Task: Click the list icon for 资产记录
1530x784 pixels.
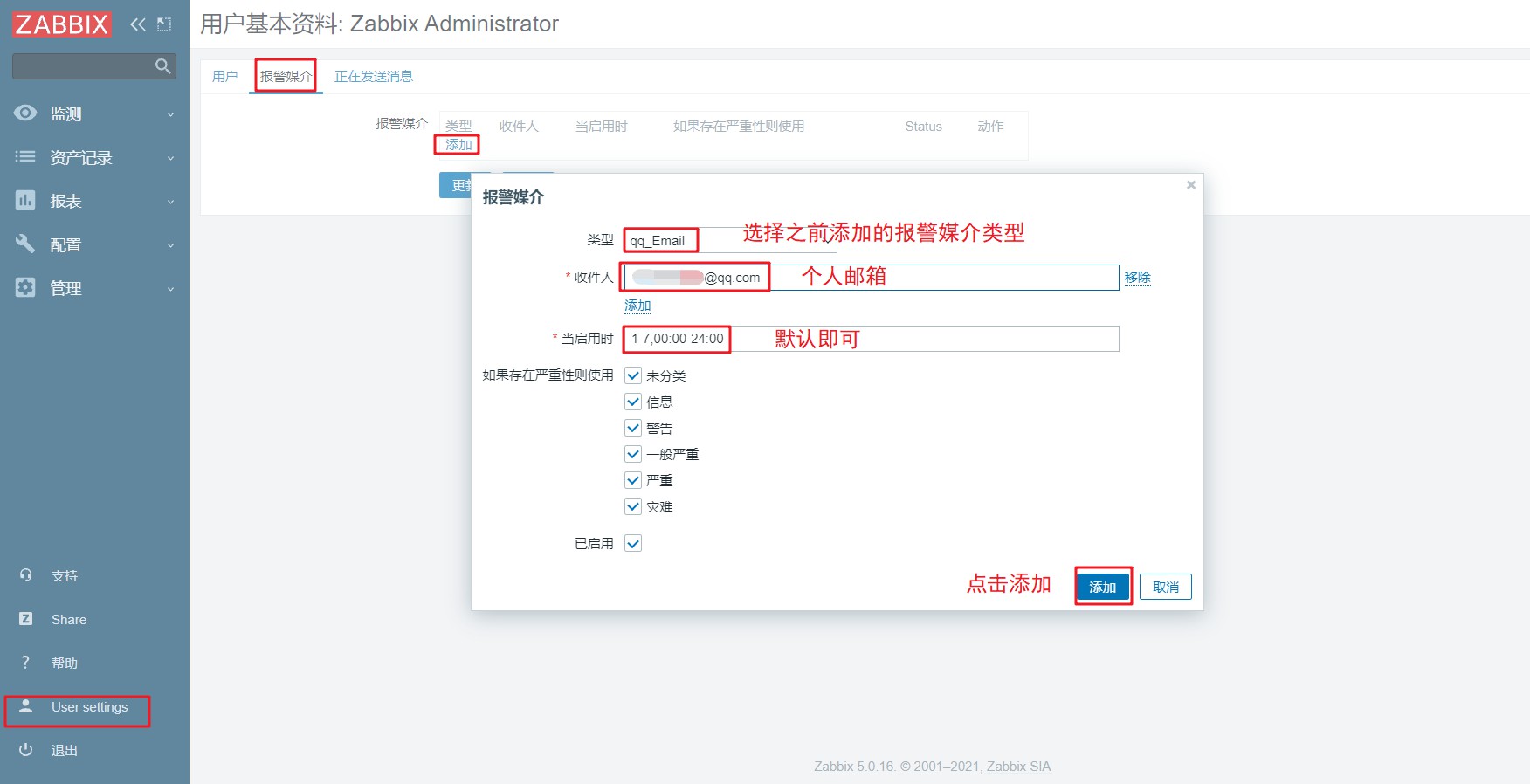Action: (x=25, y=157)
